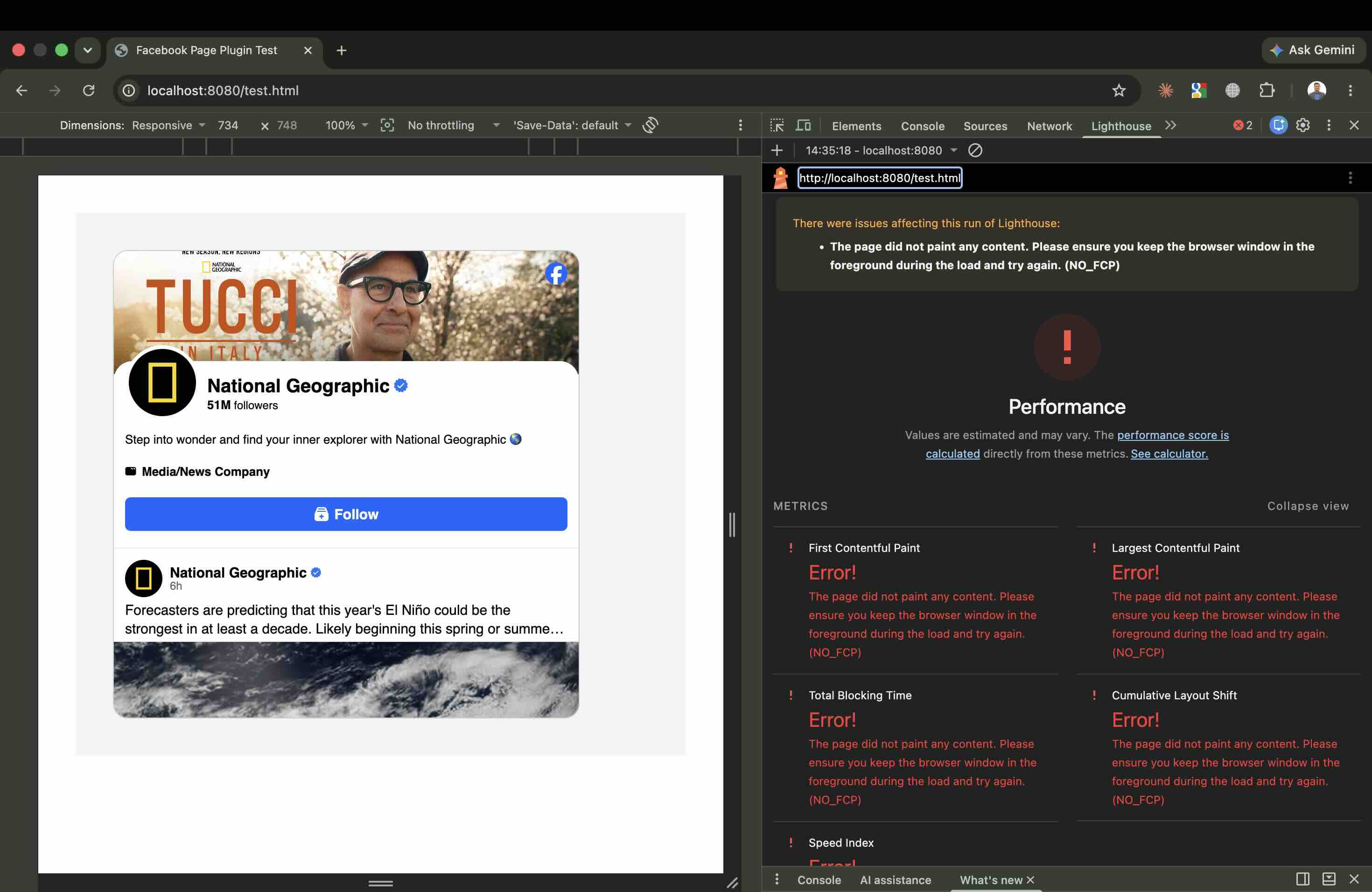This screenshot has height=892, width=1372.
Task: Click Collapse view in metrics
Action: (x=1308, y=506)
